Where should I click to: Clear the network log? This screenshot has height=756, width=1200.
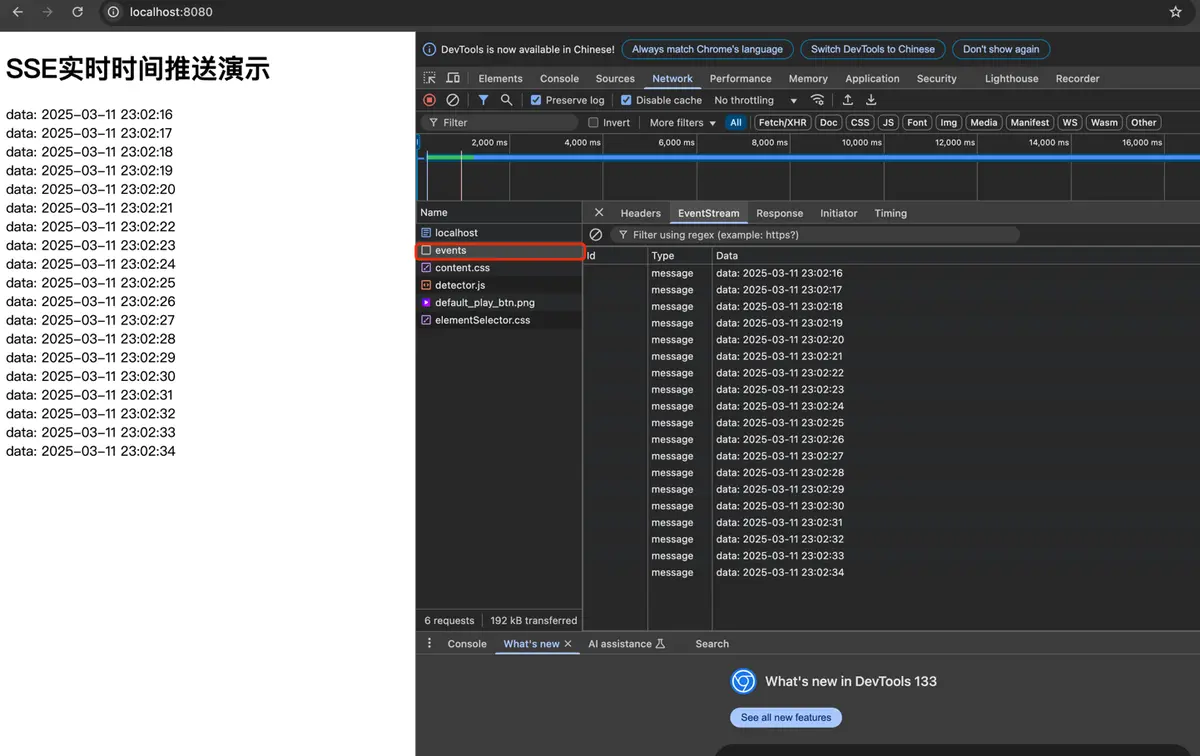[x=452, y=100]
